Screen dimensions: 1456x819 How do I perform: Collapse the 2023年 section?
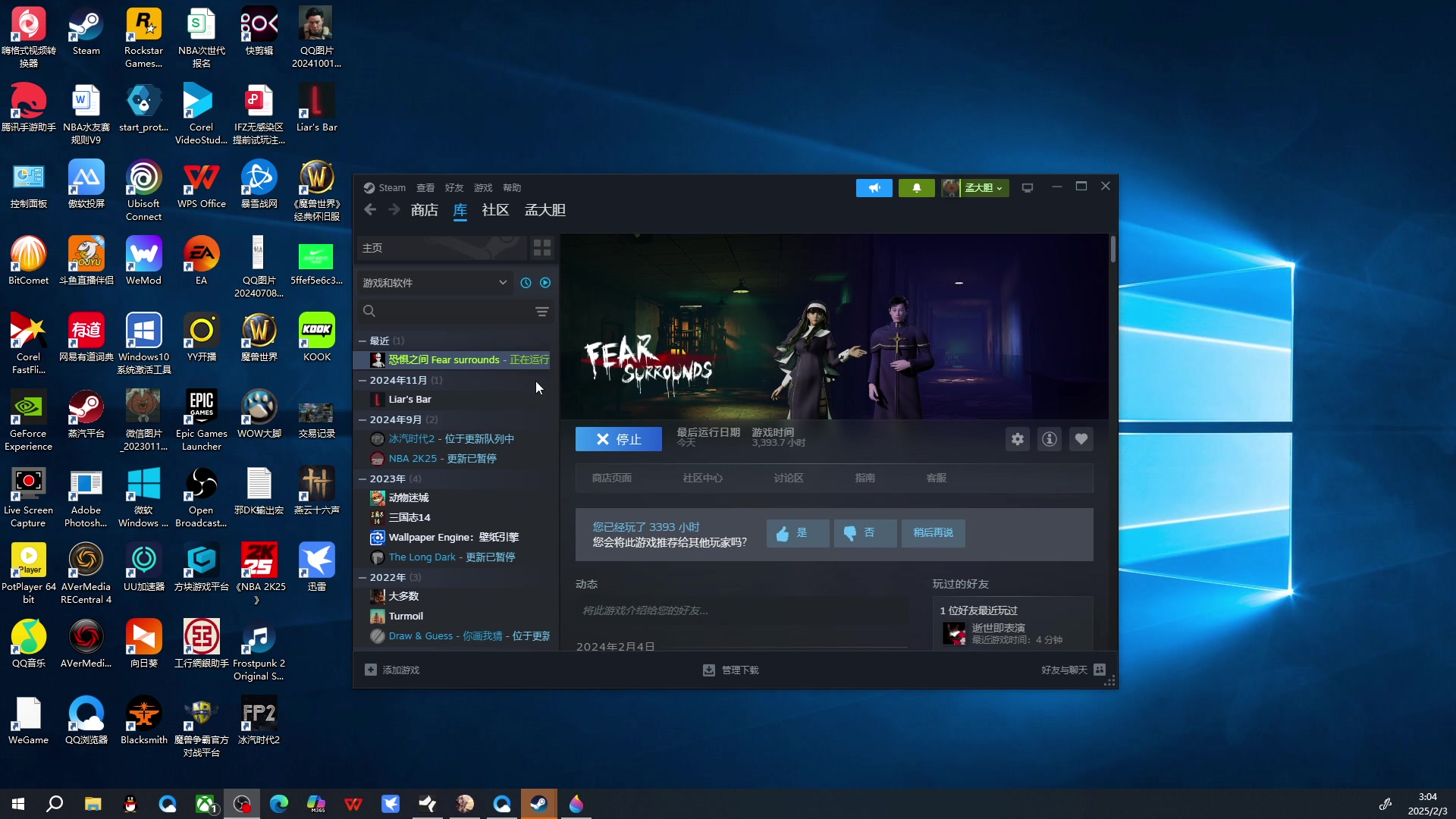pyautogui.click(x=362, y=479)
